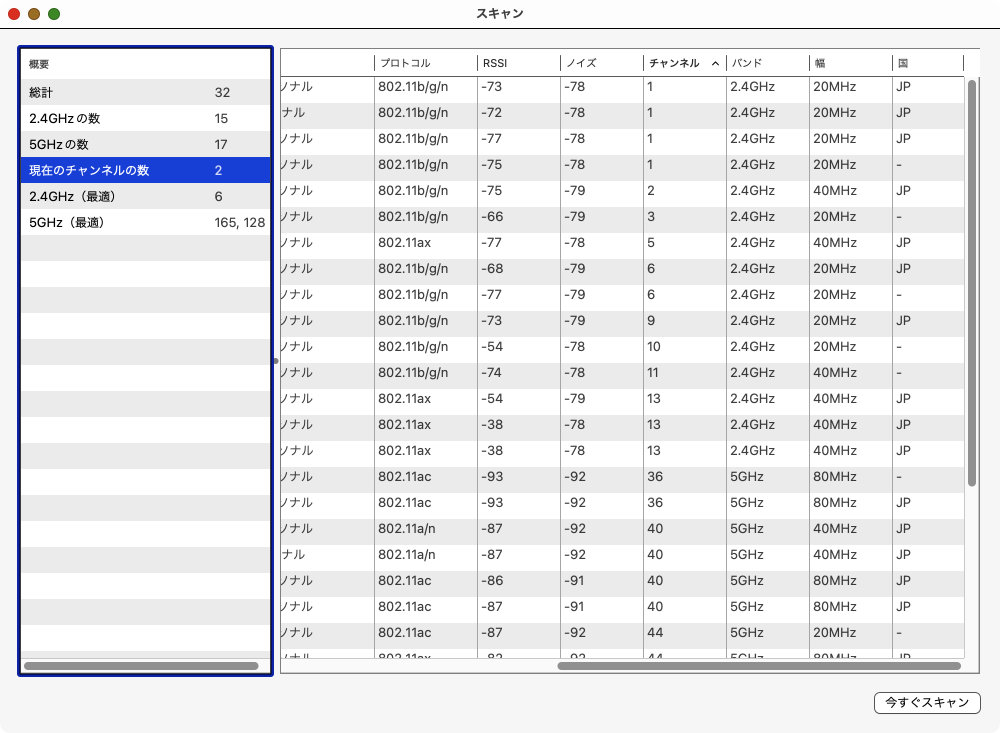1000x733 pixels.
Task: Select the RSSI value -68 cell
Action: (x=518, y=269)
